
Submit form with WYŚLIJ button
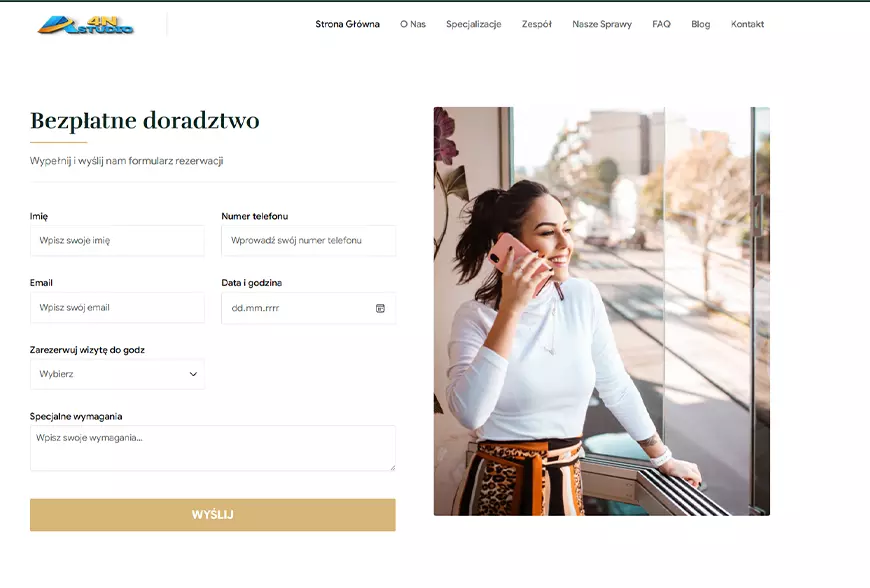pyautogui.click(x=213, y=515)
